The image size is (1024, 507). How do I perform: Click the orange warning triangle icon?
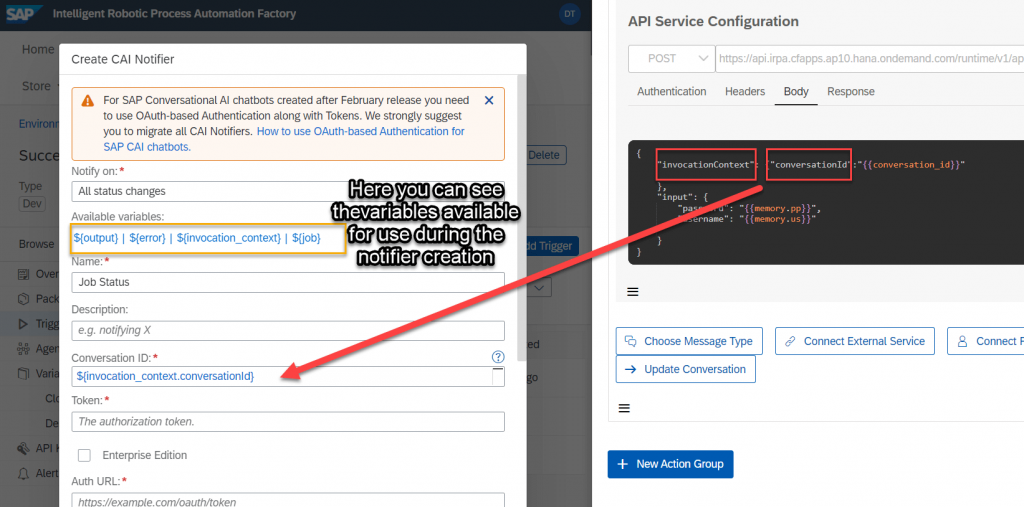click(x=88, y=101)
